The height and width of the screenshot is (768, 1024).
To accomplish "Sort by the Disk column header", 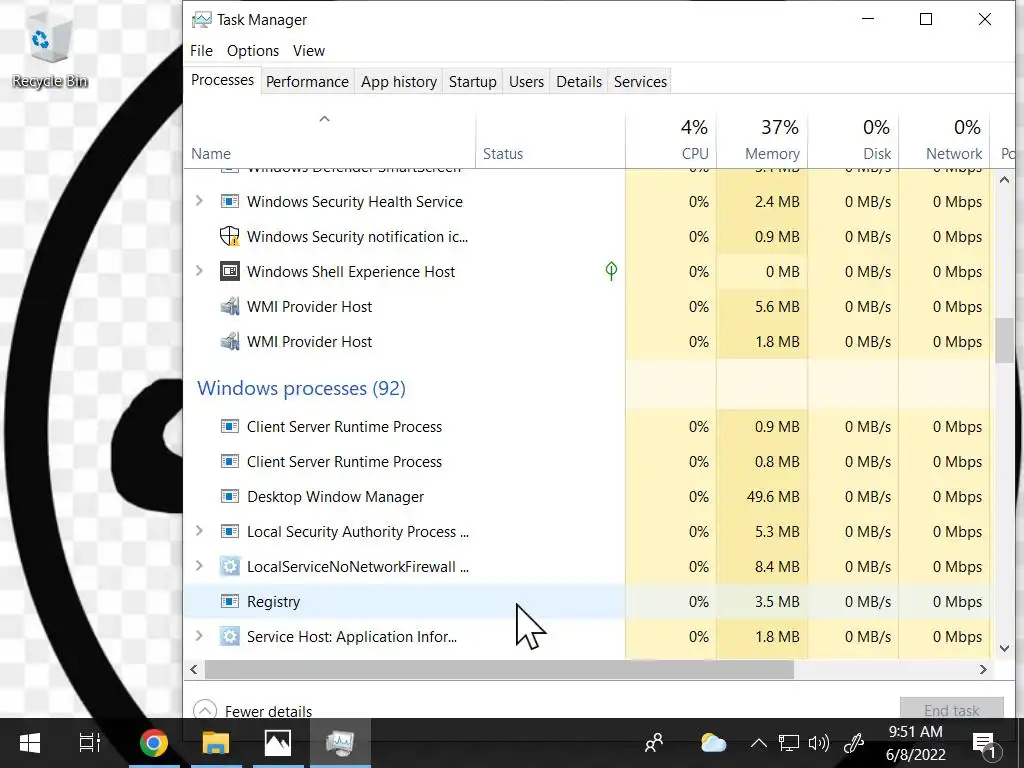I will pos(854,140).
